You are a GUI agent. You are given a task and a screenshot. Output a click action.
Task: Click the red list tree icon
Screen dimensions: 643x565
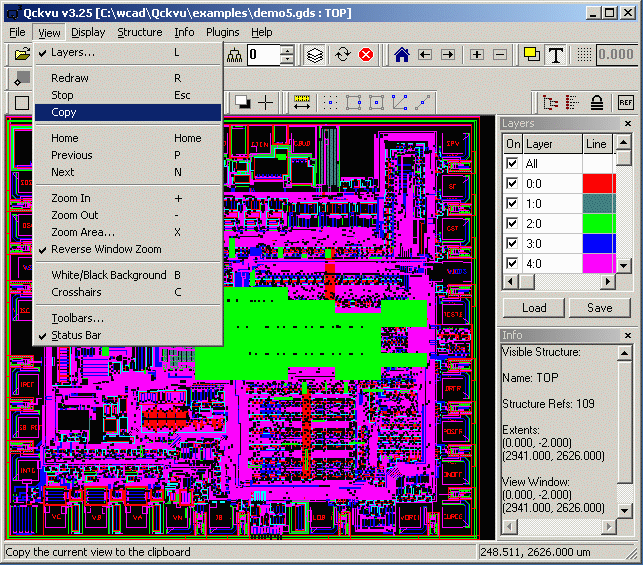[x=573, y=103]
